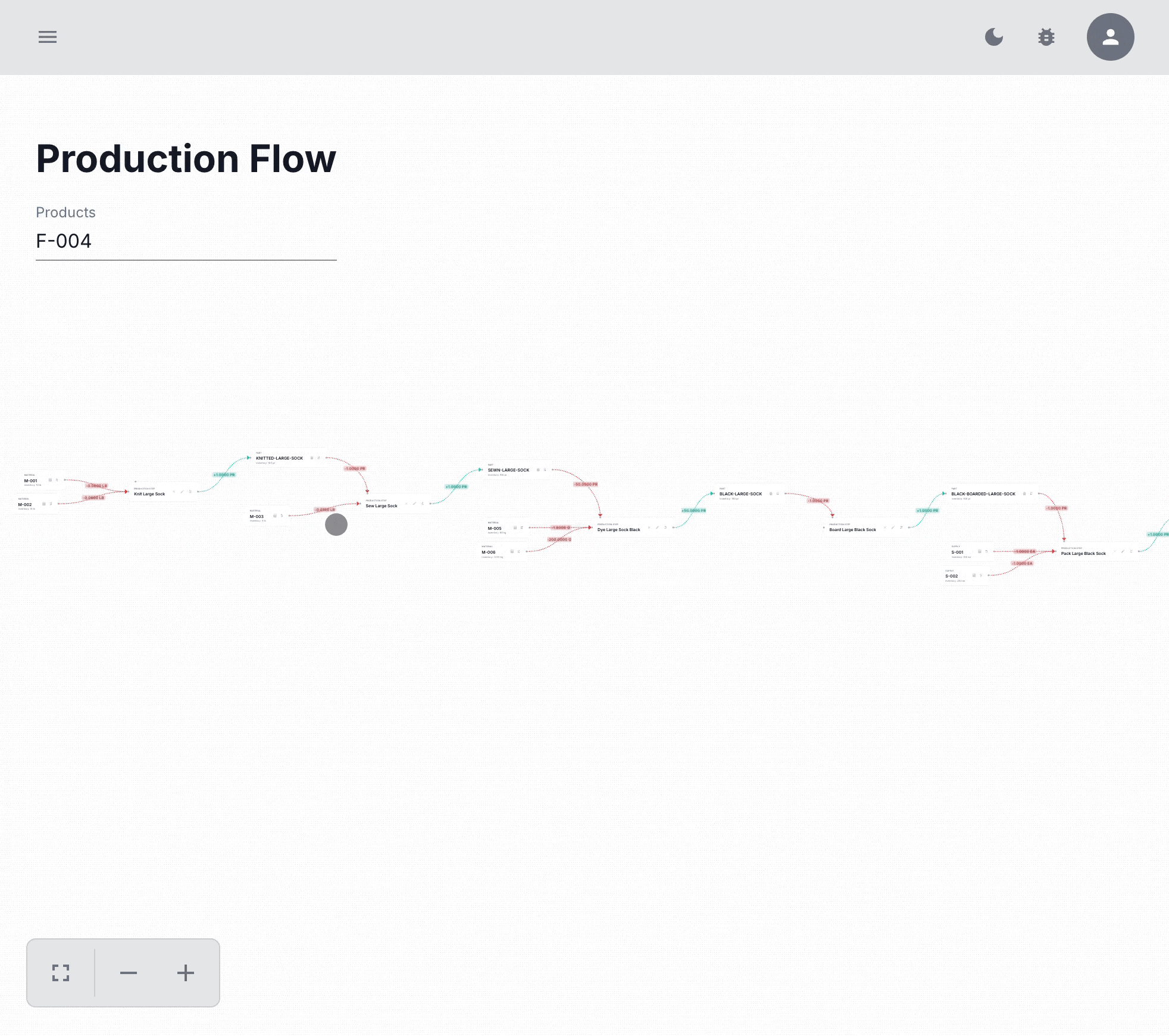This screenshot has width=1169, height=1036.
Task: Click the fit view icon
Action: [x=61, y=973]
